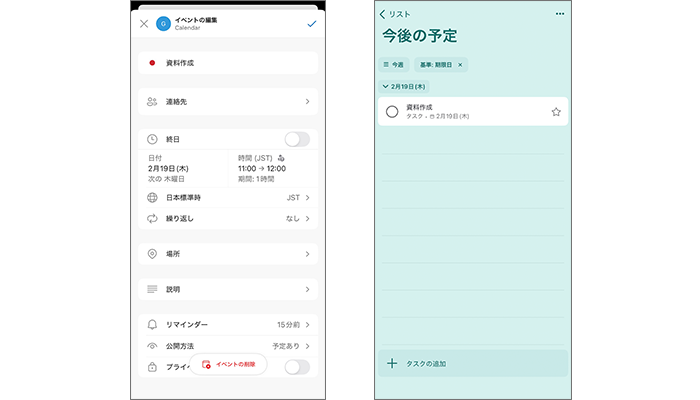Tap the repeat arrows icon
This screenshot has width=700, height=400.
(152, 218)
